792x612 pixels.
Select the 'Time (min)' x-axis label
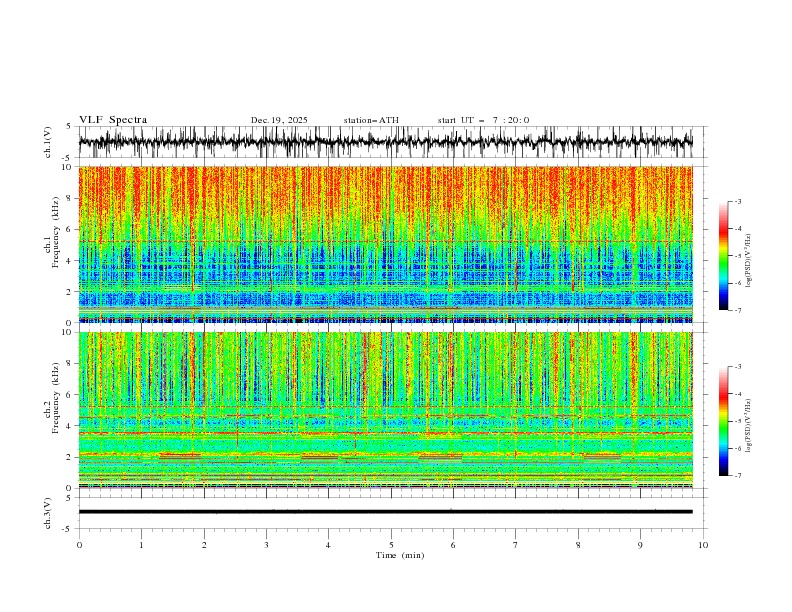400,555
